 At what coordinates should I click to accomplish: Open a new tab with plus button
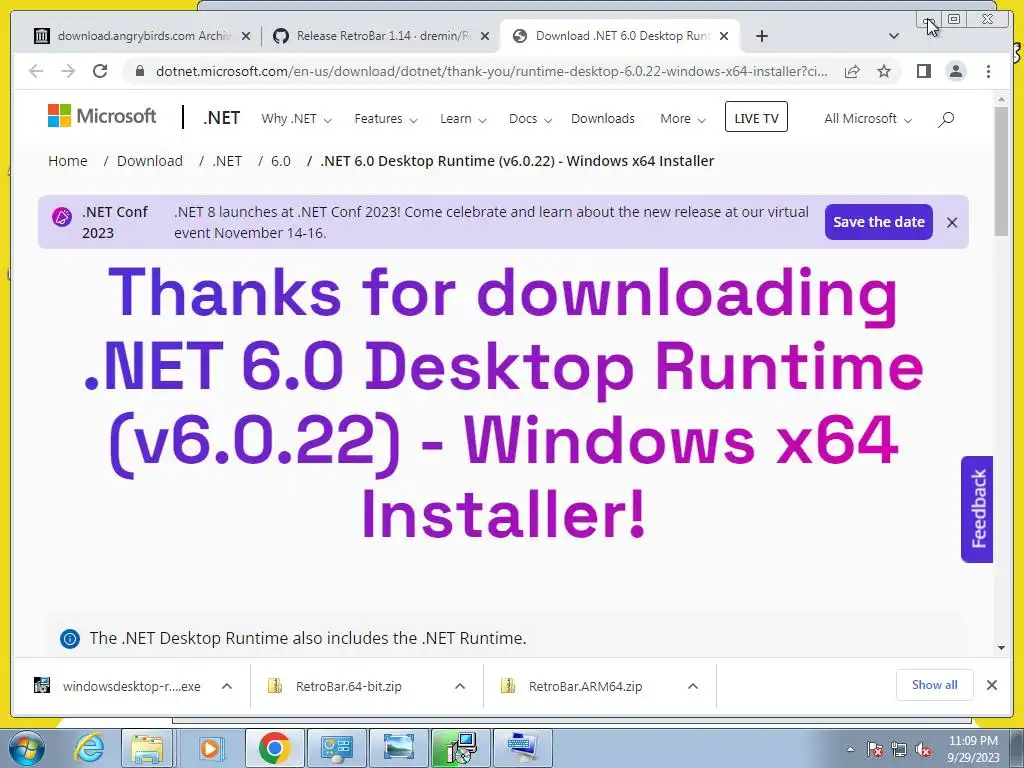761,36
